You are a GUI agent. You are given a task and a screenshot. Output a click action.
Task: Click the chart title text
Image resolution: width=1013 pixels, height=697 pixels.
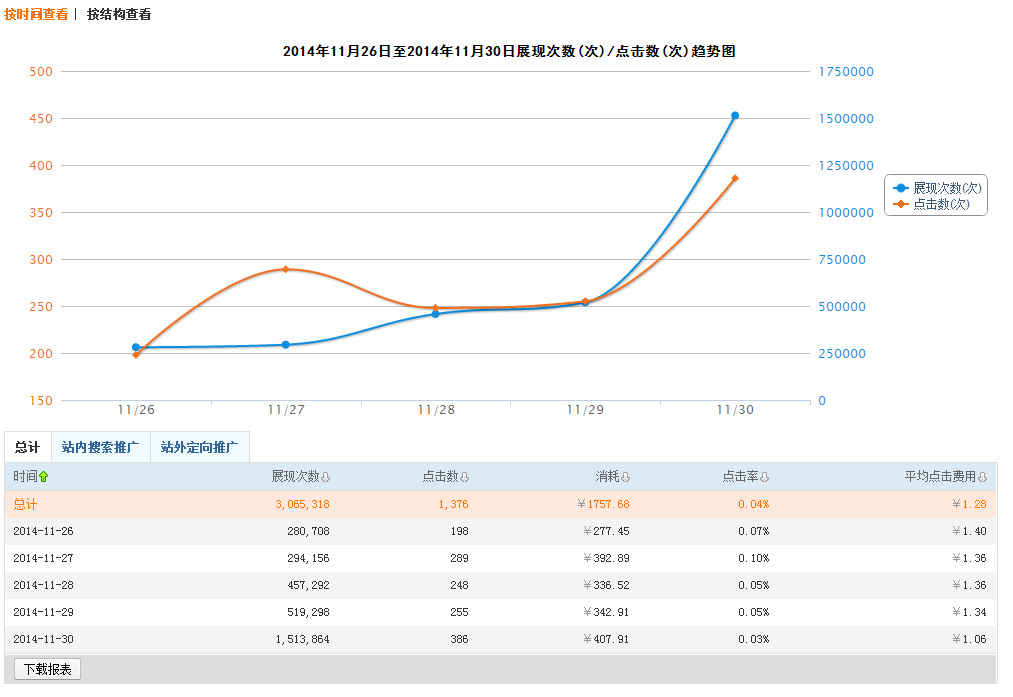tap(509, 51)
